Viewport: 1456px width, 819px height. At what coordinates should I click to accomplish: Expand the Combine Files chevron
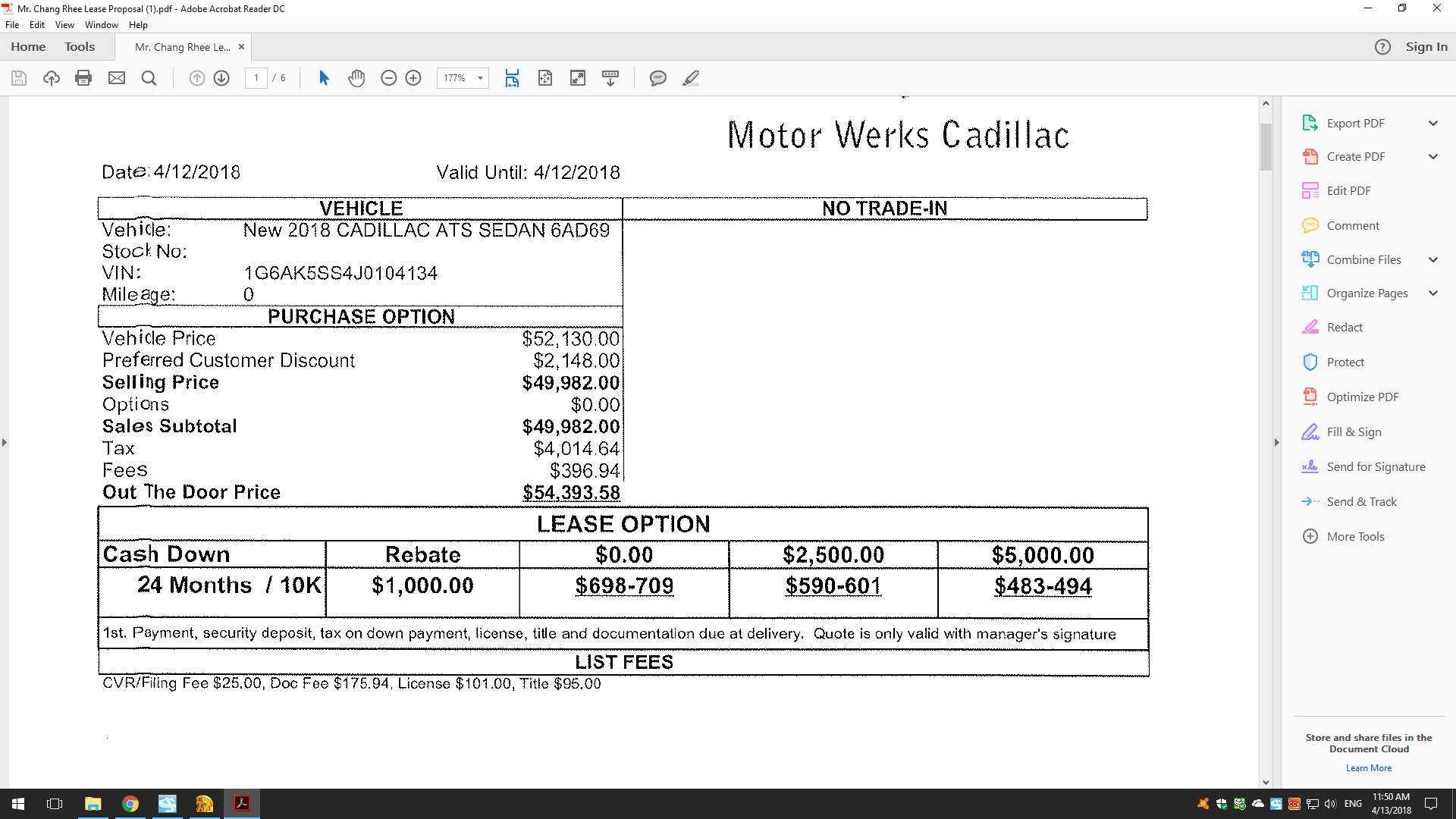1433,259
